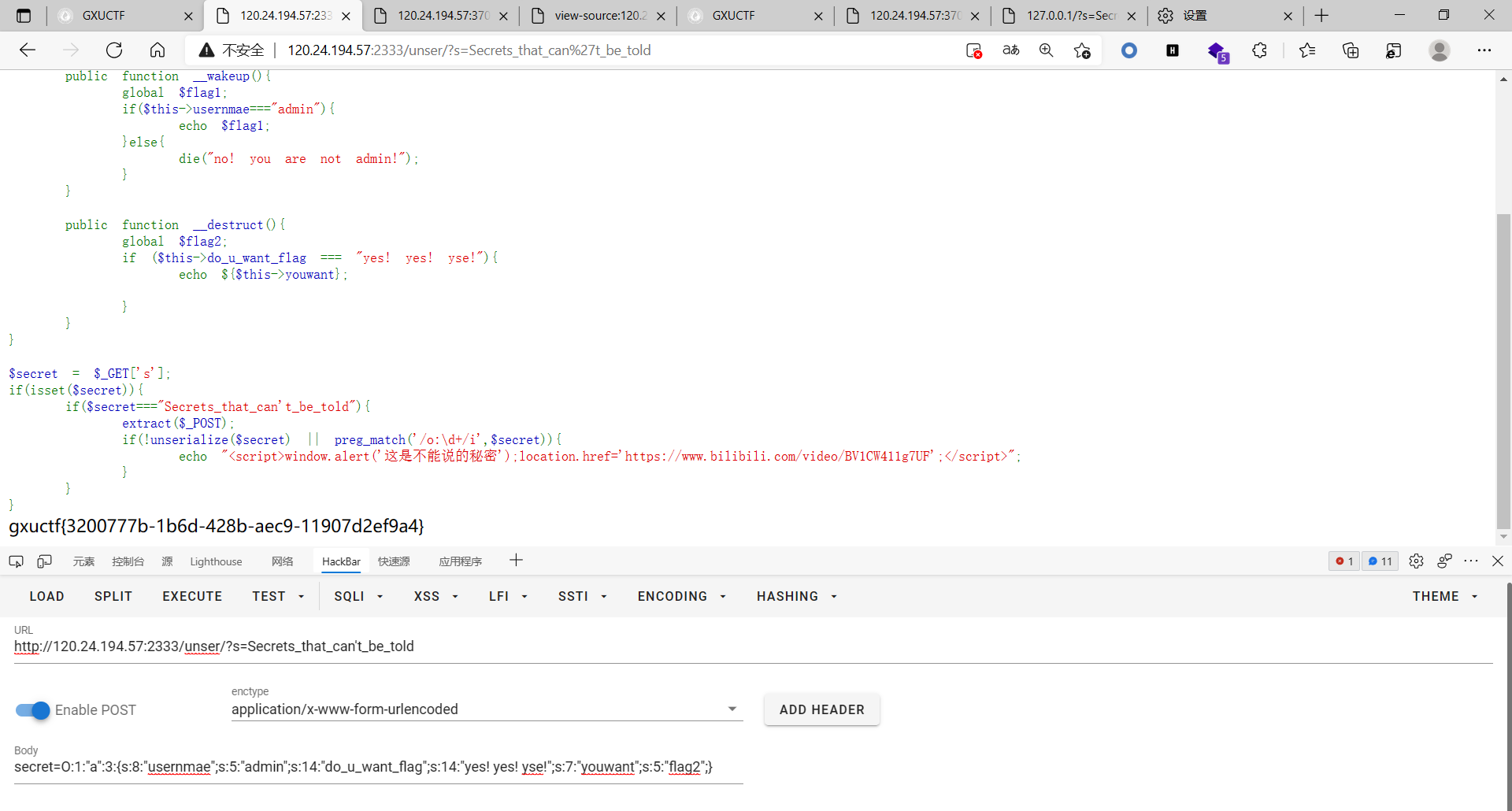The image size is (1512, 811).
Task: Open the Extensions puzzle icon
Action: tap(1260, 50)
